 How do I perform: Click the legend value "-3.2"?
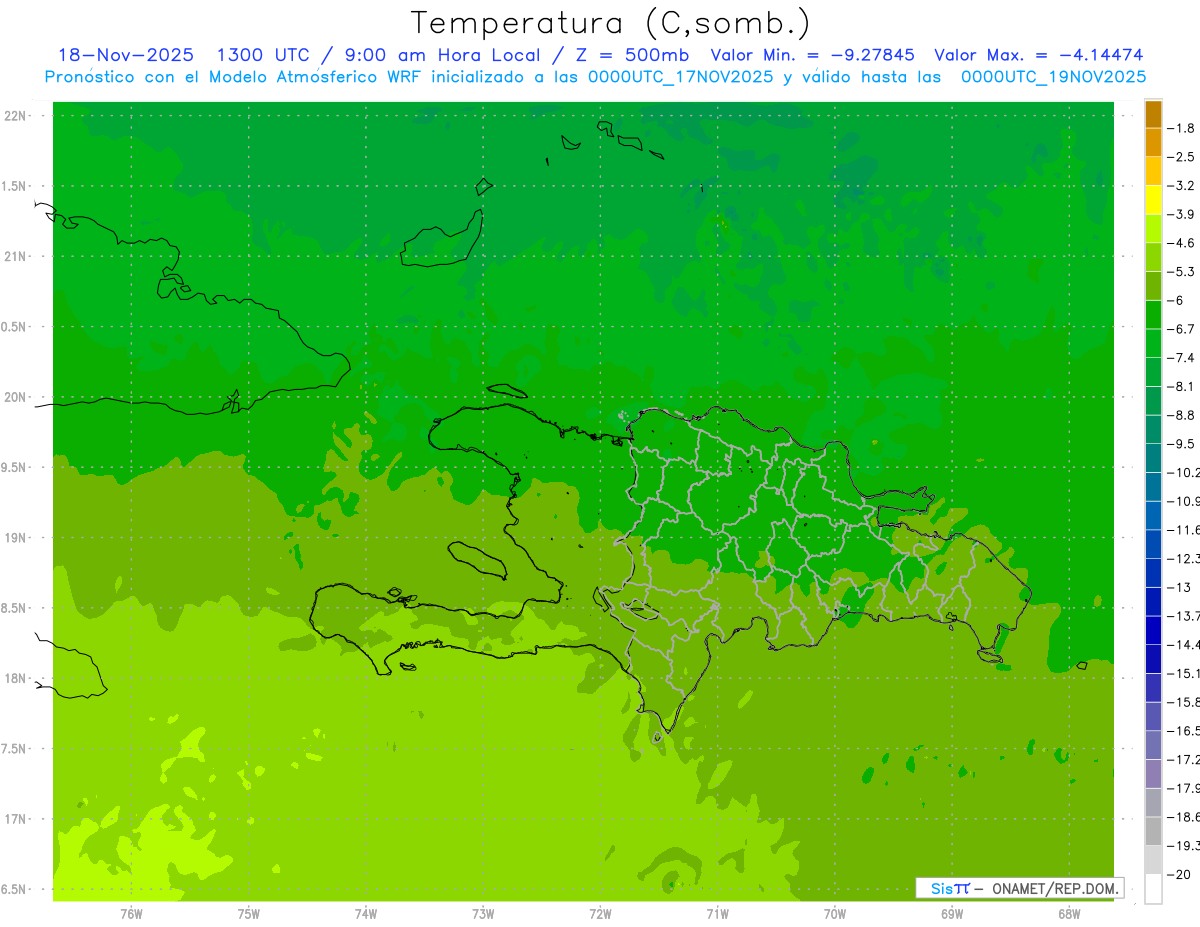coord(1183,186)
